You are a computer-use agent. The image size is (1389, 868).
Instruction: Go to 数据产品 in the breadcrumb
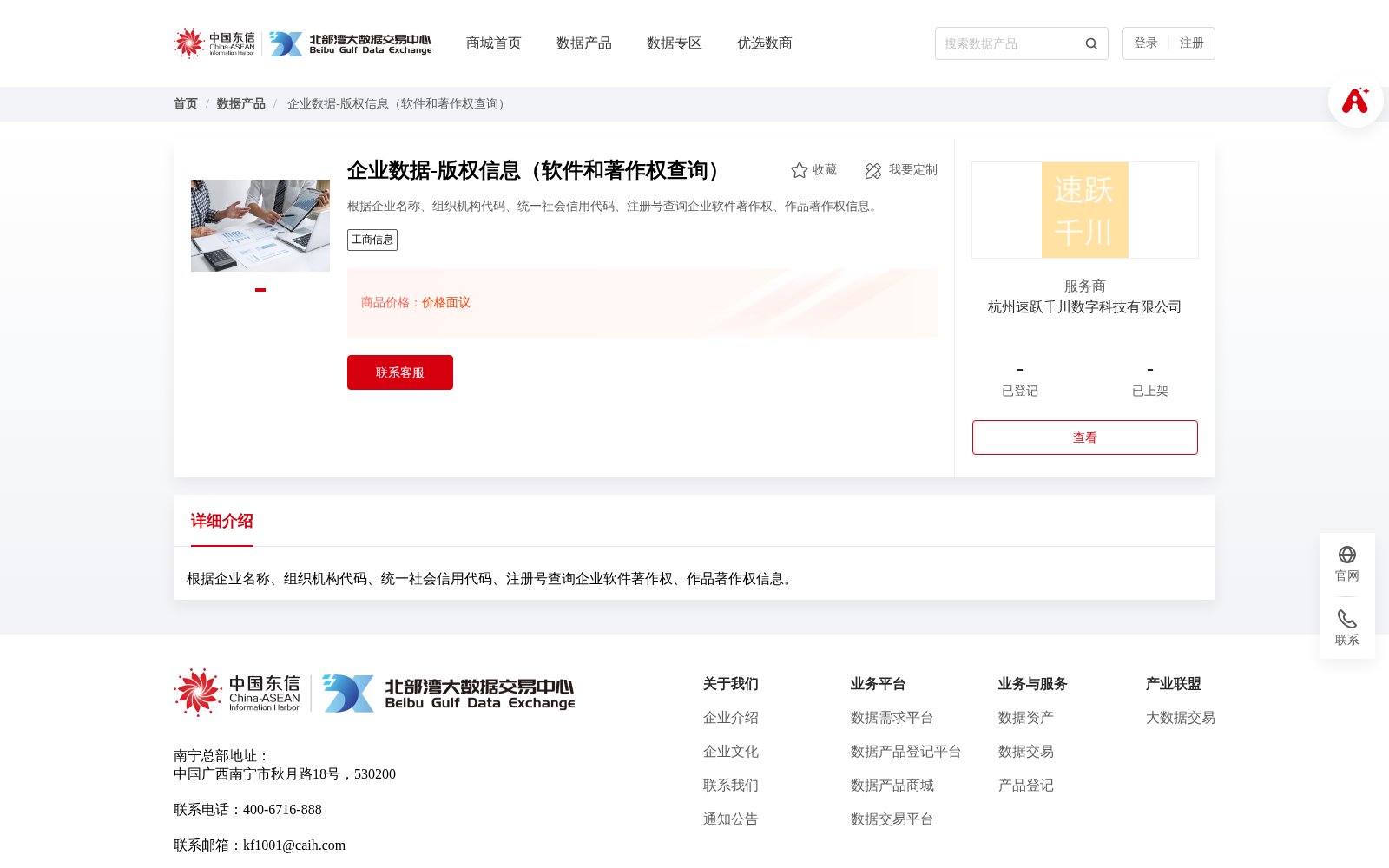coord(241,104)
